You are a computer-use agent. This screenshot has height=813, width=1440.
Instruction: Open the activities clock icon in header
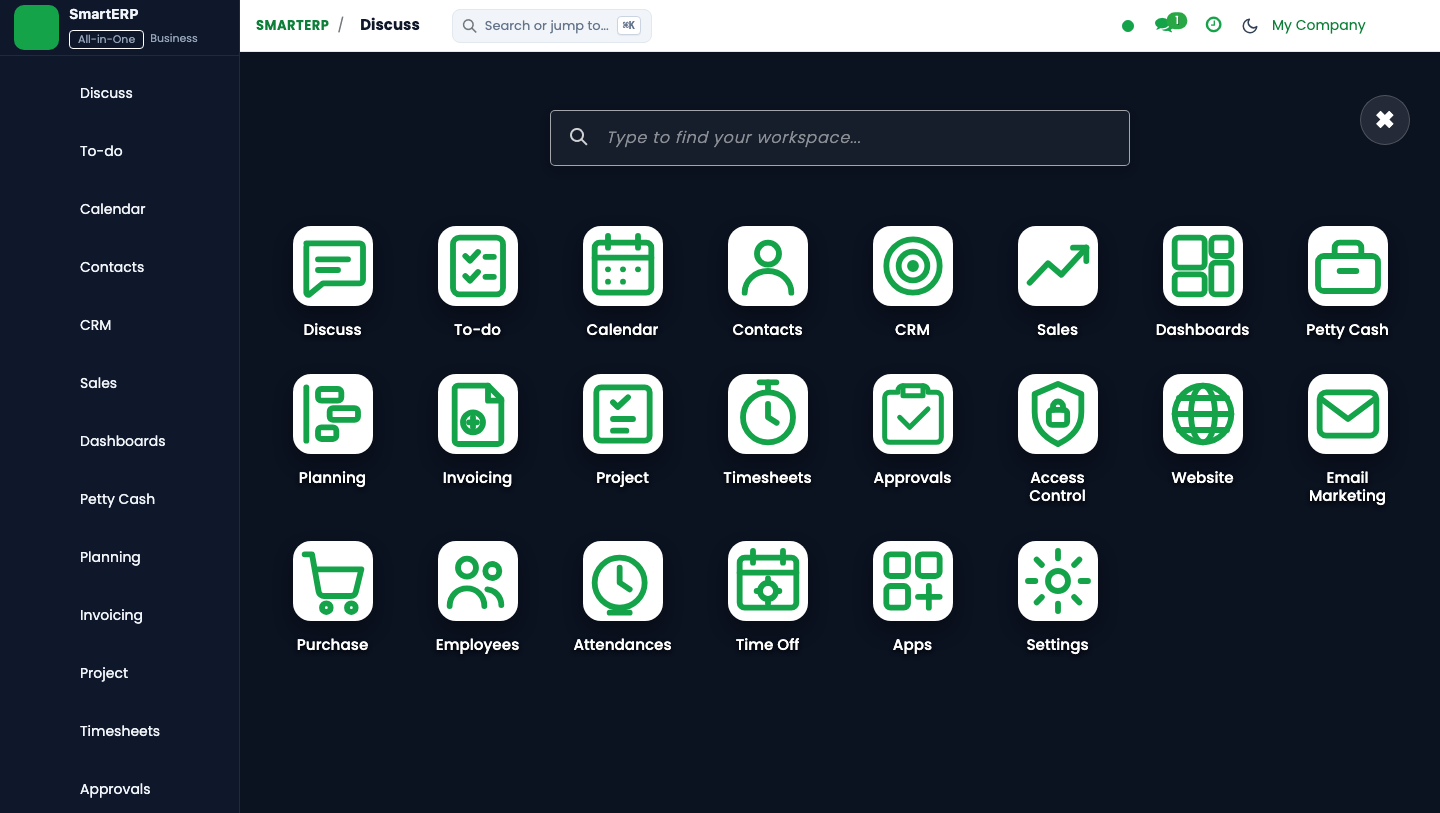pyautogui.click(x=1214, y=25)
